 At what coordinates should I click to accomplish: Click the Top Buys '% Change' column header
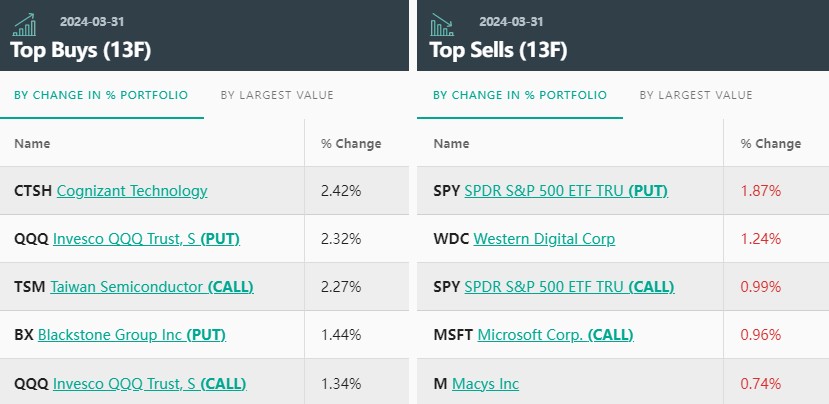[351, 143]
